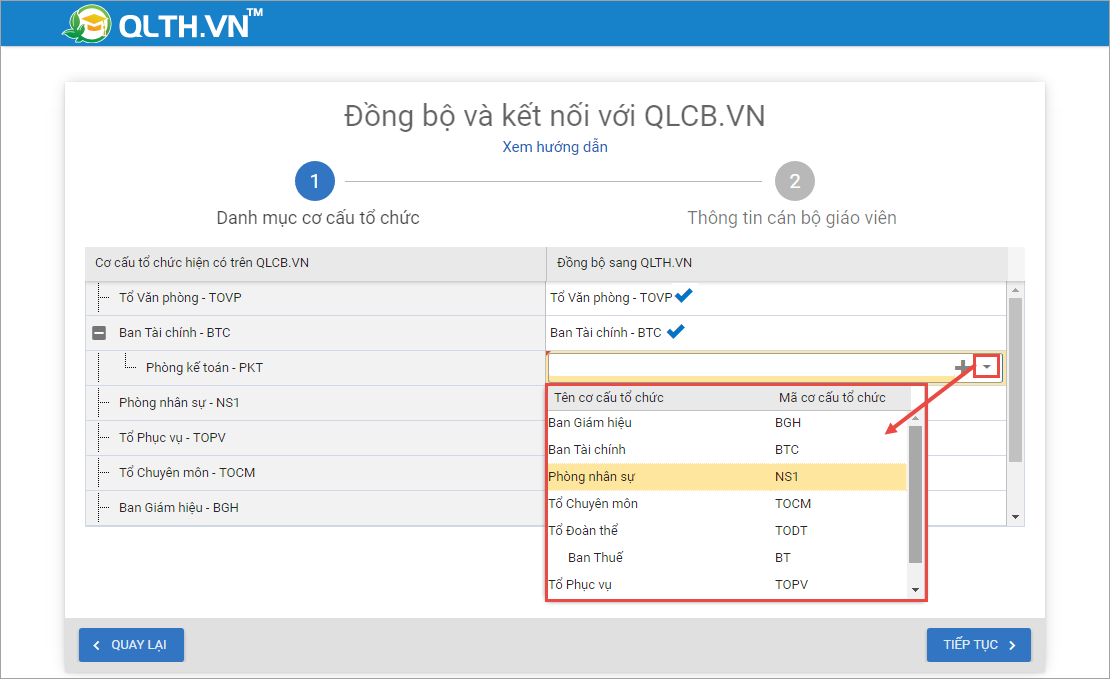Choose Tổ Phục vụ from dropdown list
The image size is (1110, 679).
click(727, 584)
